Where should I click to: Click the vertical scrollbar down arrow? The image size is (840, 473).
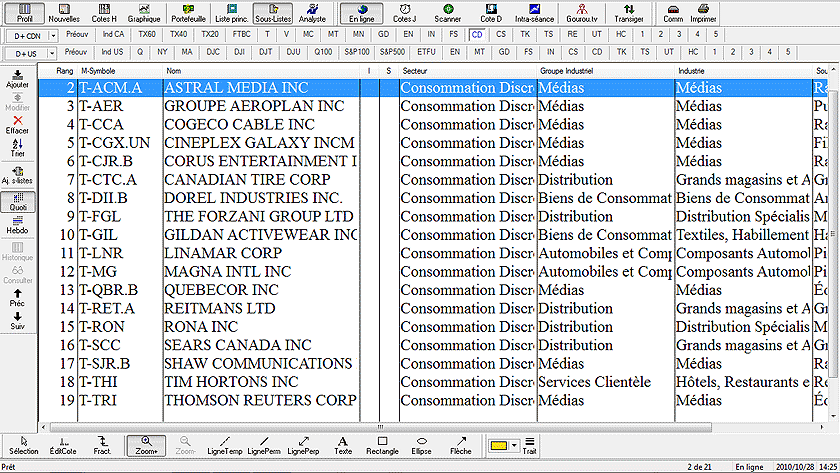834,416
